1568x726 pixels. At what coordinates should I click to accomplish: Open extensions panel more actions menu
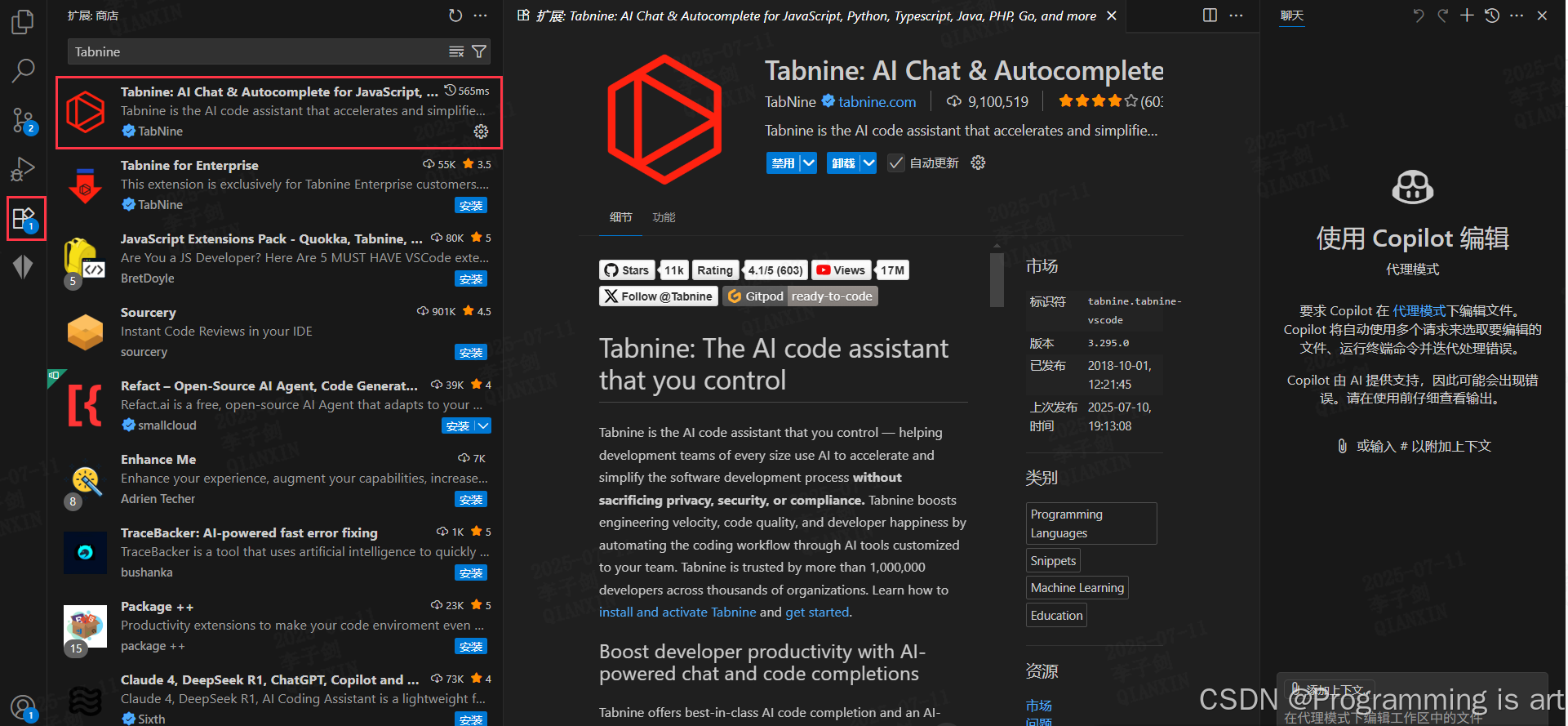(481, 16)
